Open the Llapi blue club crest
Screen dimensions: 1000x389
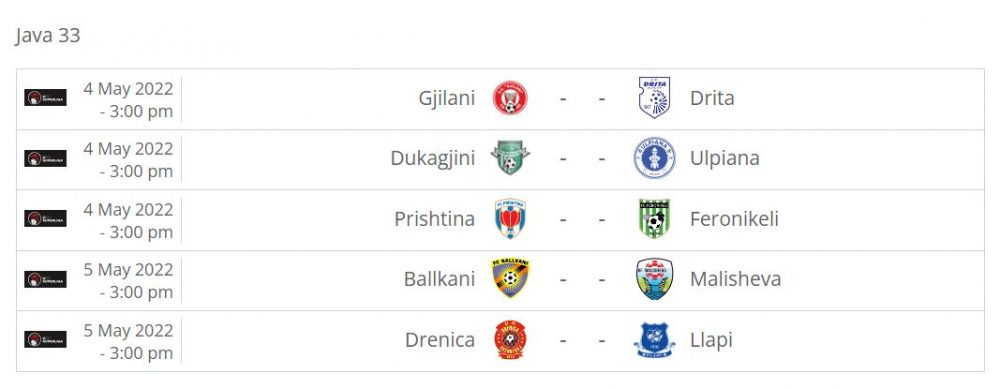[x=654, y=339]
